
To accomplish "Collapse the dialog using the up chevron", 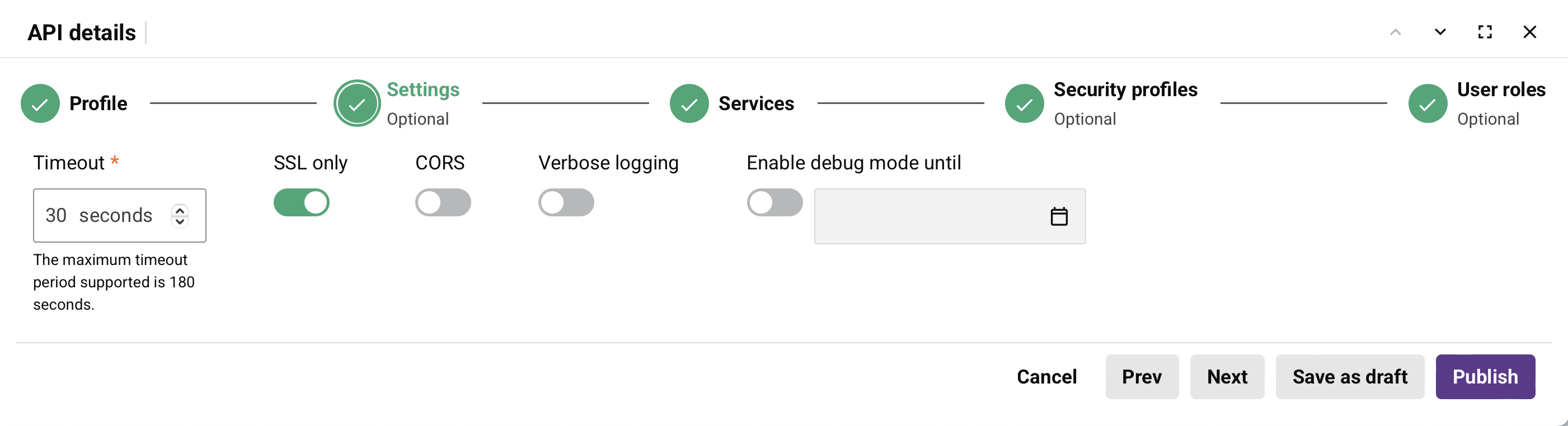I will pos(1395,32).
